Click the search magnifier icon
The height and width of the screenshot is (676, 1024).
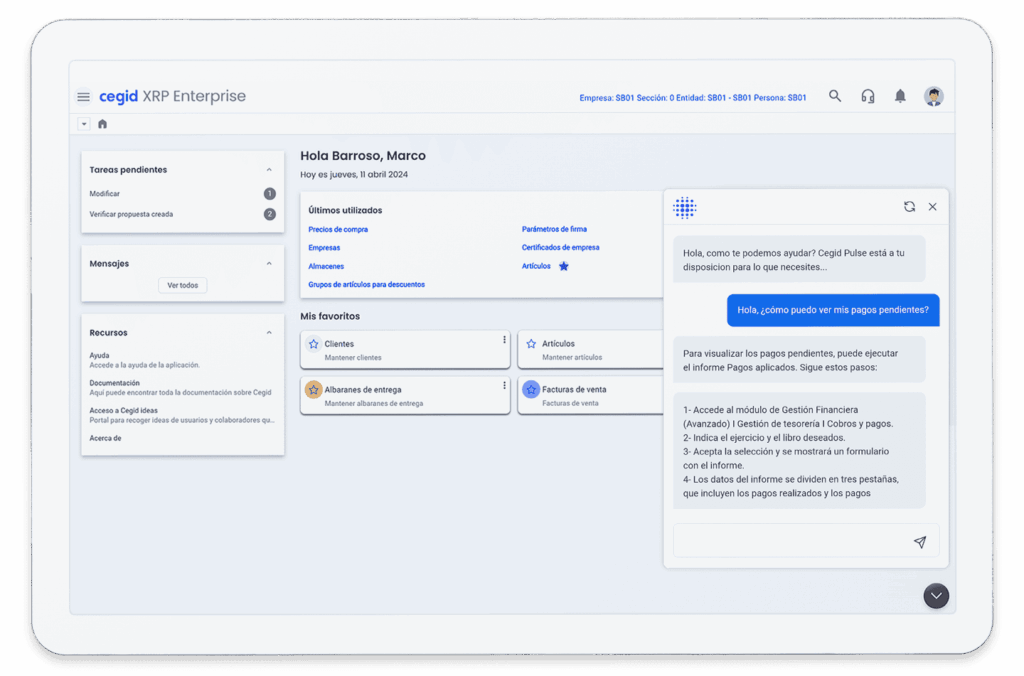pyautogui.click(x=835, y=96)
